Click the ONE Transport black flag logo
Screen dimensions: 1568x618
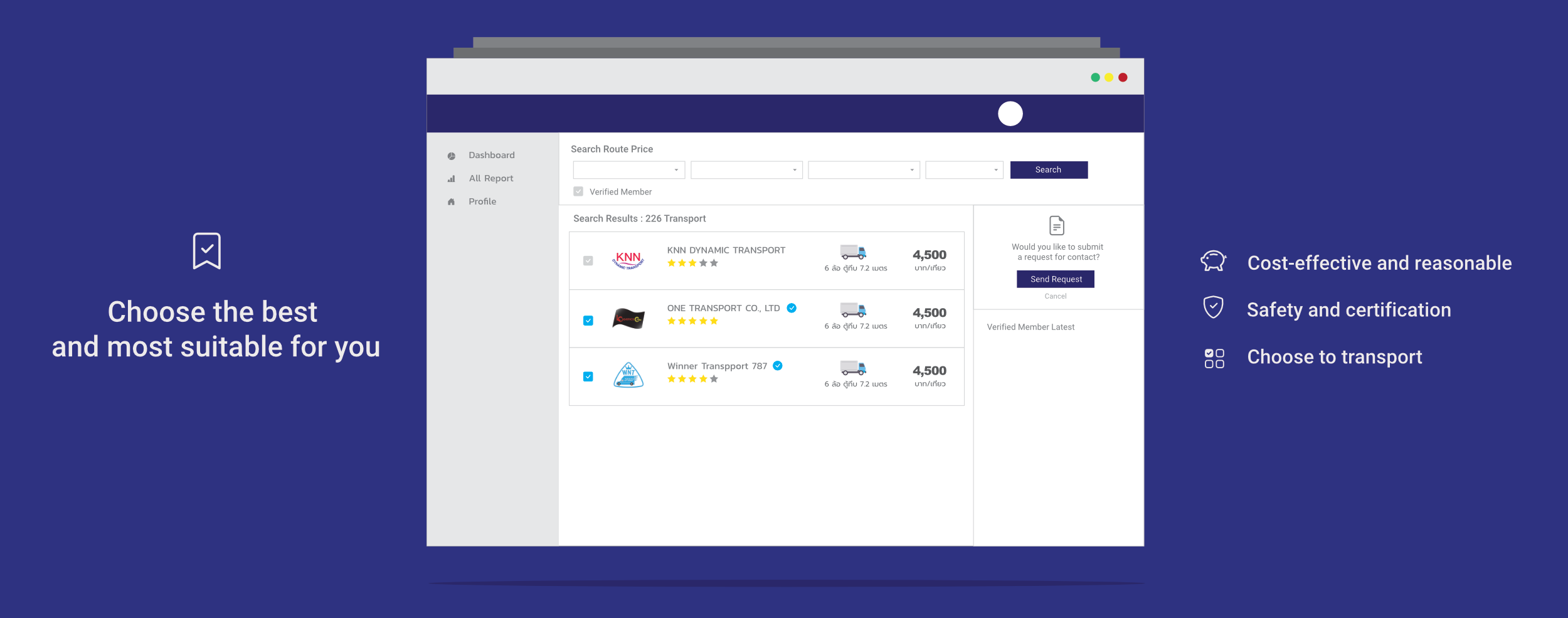[628, 319]
